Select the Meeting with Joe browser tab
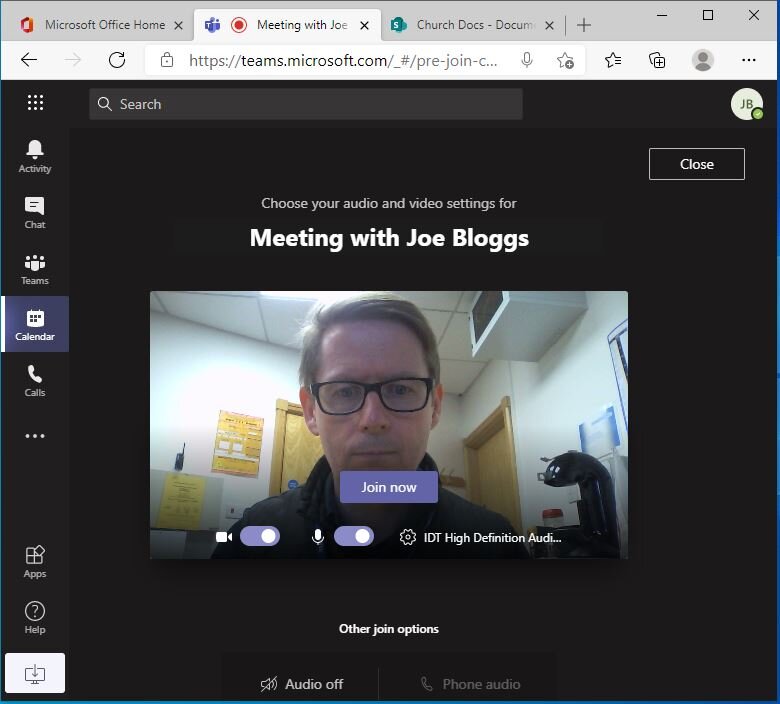Image resolution: width=780 pixels, height=704 pixels. click(x=287, y=25)
